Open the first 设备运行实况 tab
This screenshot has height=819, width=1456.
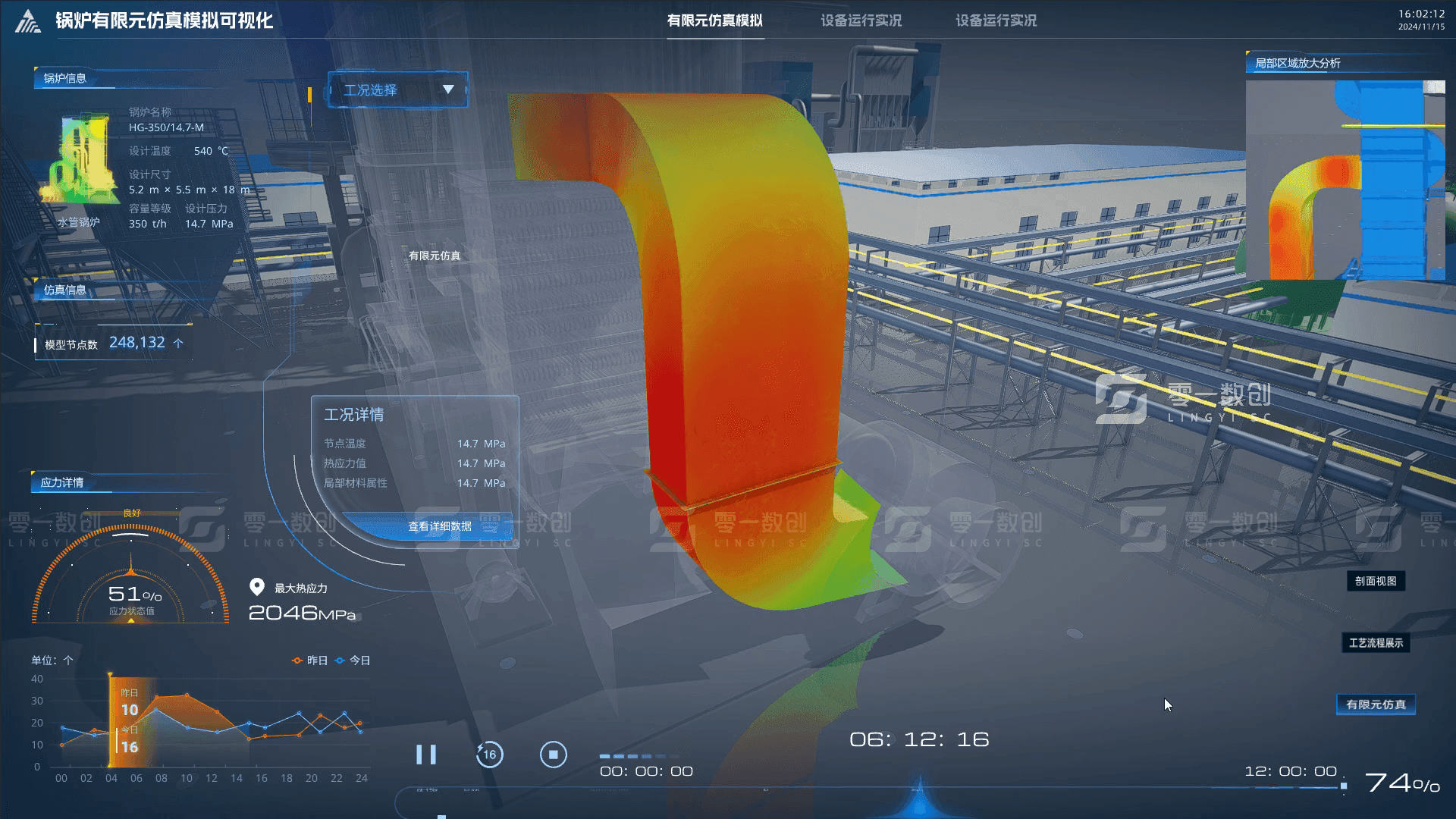861,20
